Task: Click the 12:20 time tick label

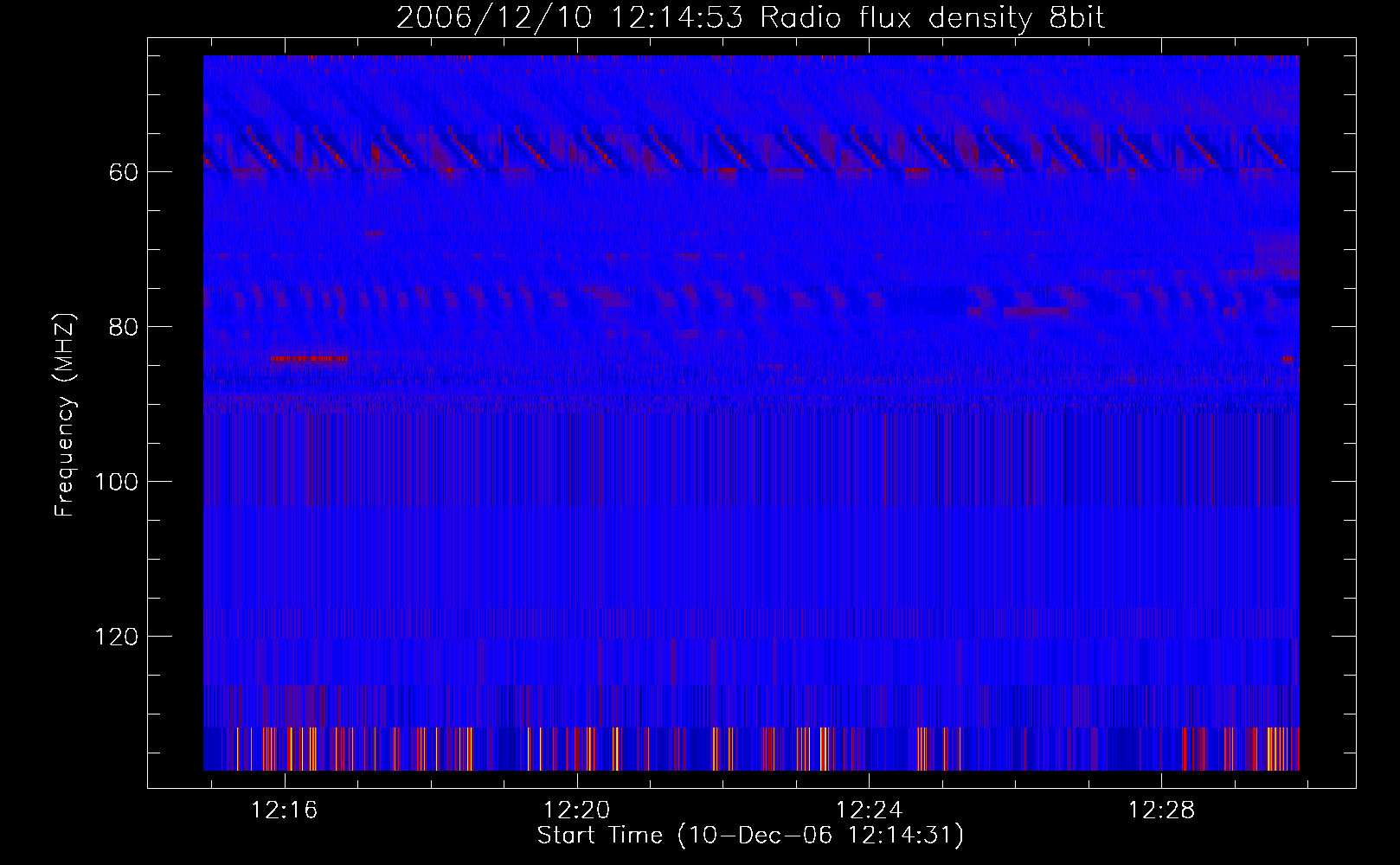Action: pos(576,810)
